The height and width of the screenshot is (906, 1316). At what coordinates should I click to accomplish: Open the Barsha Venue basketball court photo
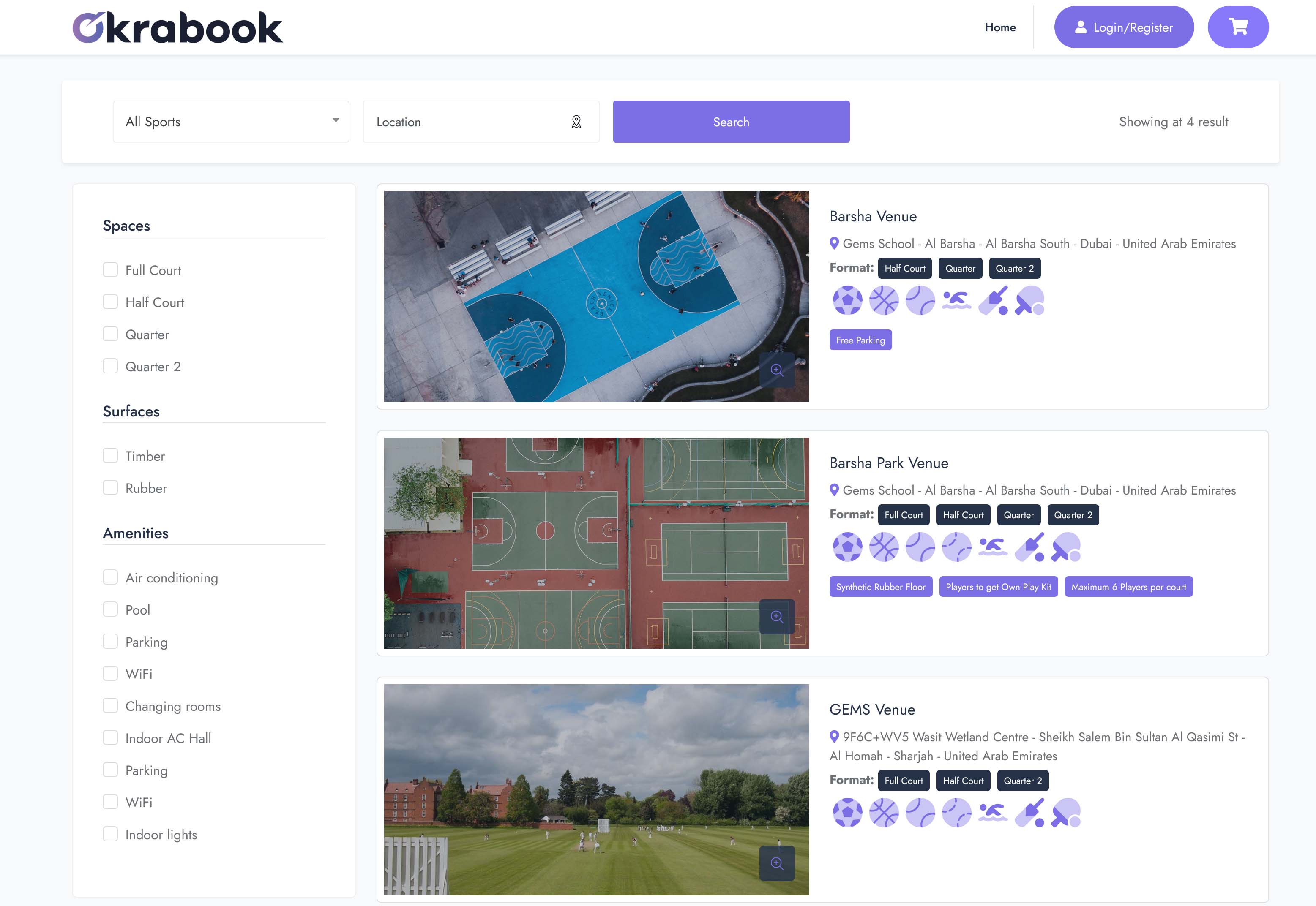tap(596, 297)
